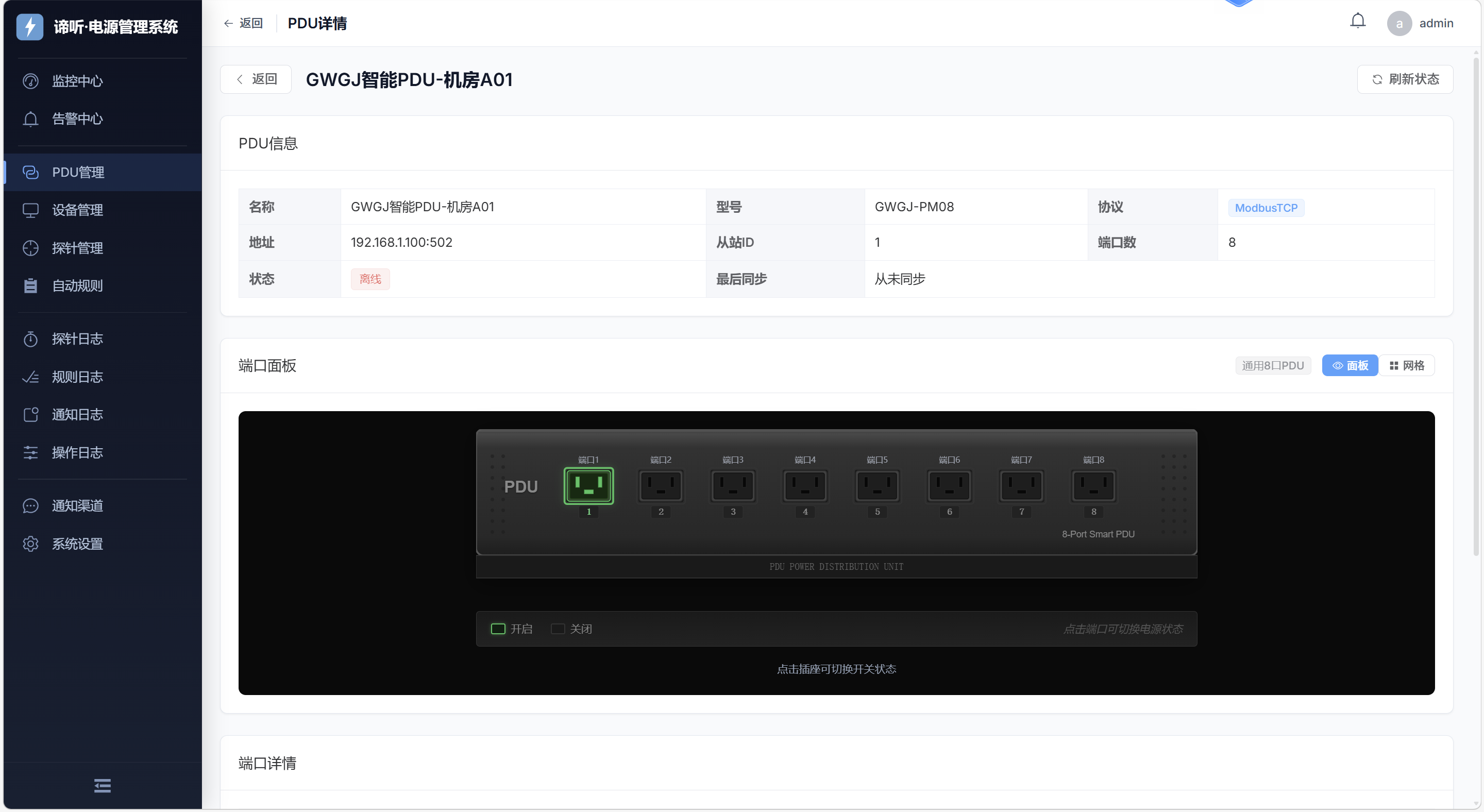This screenshot has width=1484, height=812.
Task: Toggle port 4 socket power
Action: [805, 485]
